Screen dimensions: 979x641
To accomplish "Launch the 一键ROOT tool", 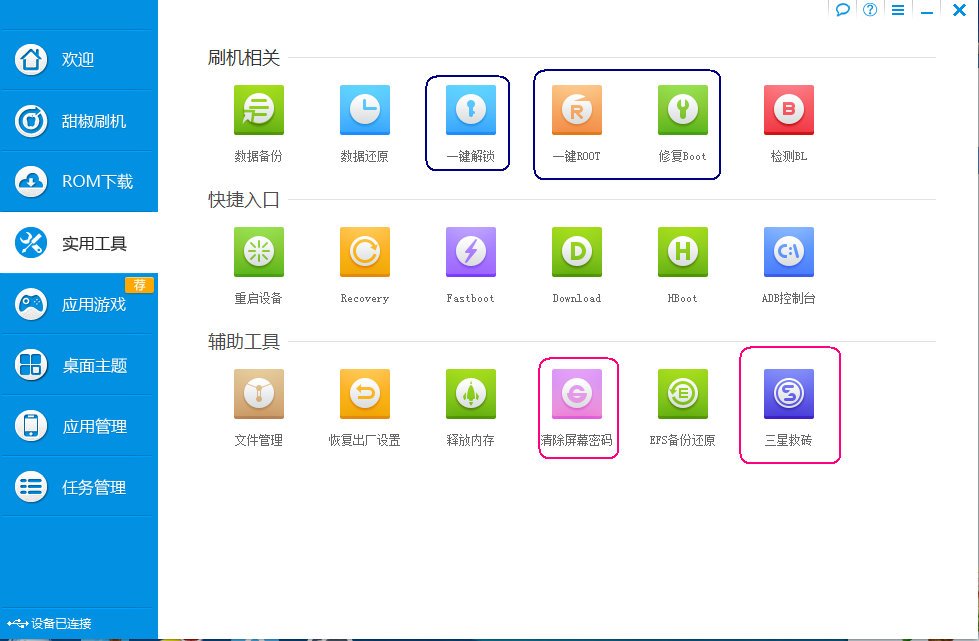I will pos(577,110).
